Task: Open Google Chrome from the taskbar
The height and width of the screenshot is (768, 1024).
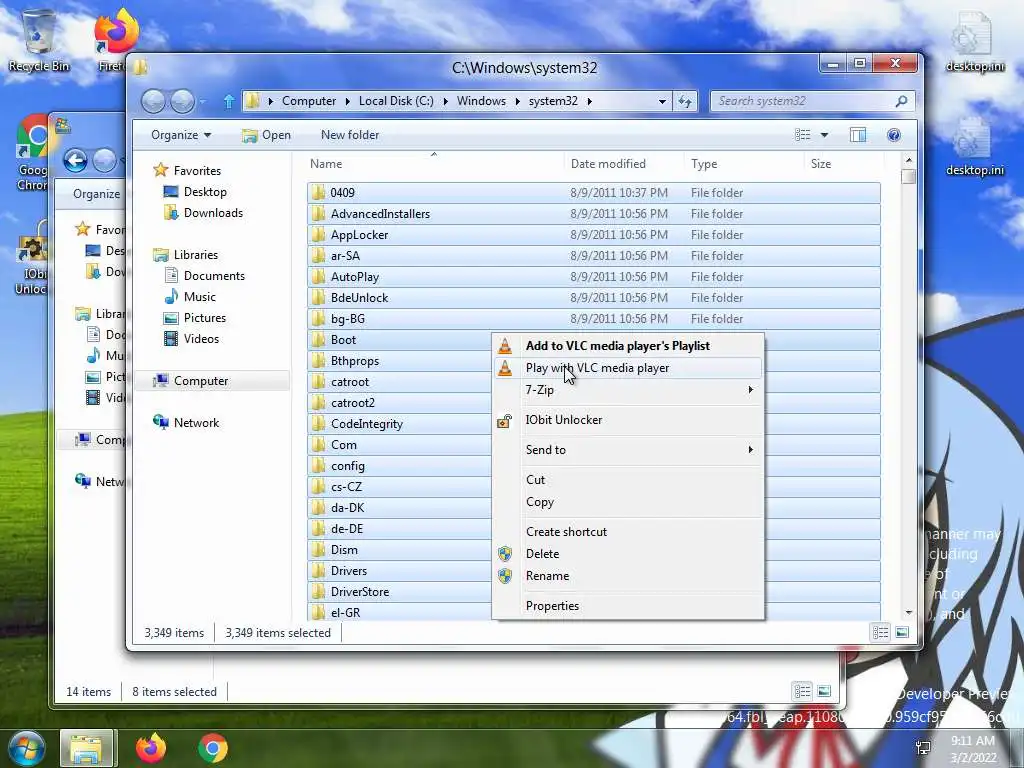Action: coord(212,748)
